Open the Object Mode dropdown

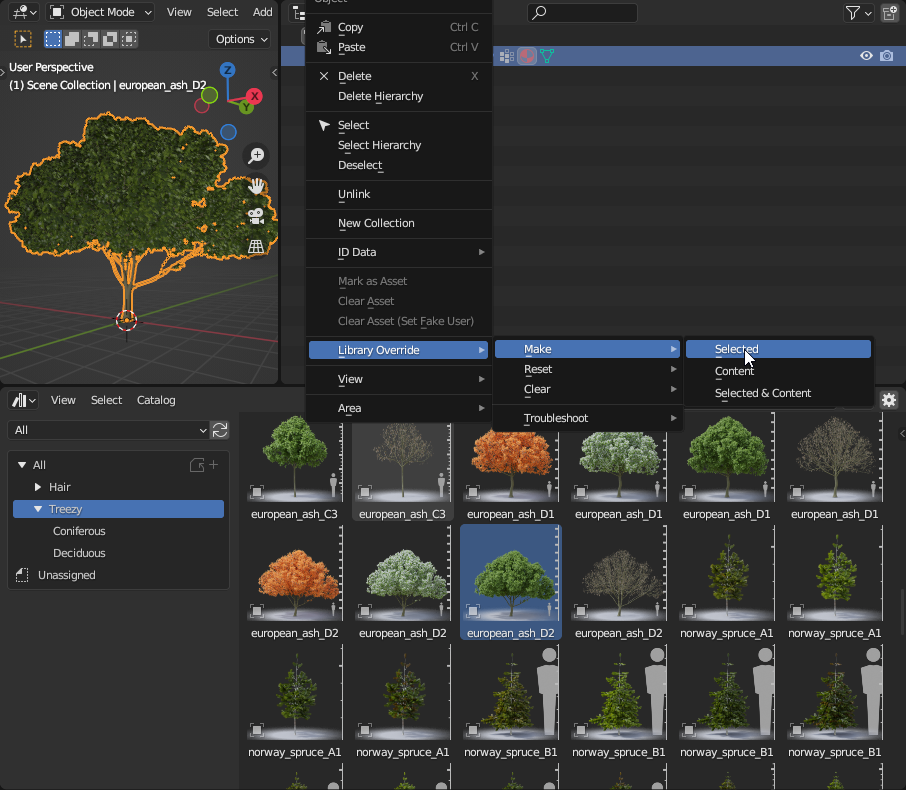(x=101, y=12)
